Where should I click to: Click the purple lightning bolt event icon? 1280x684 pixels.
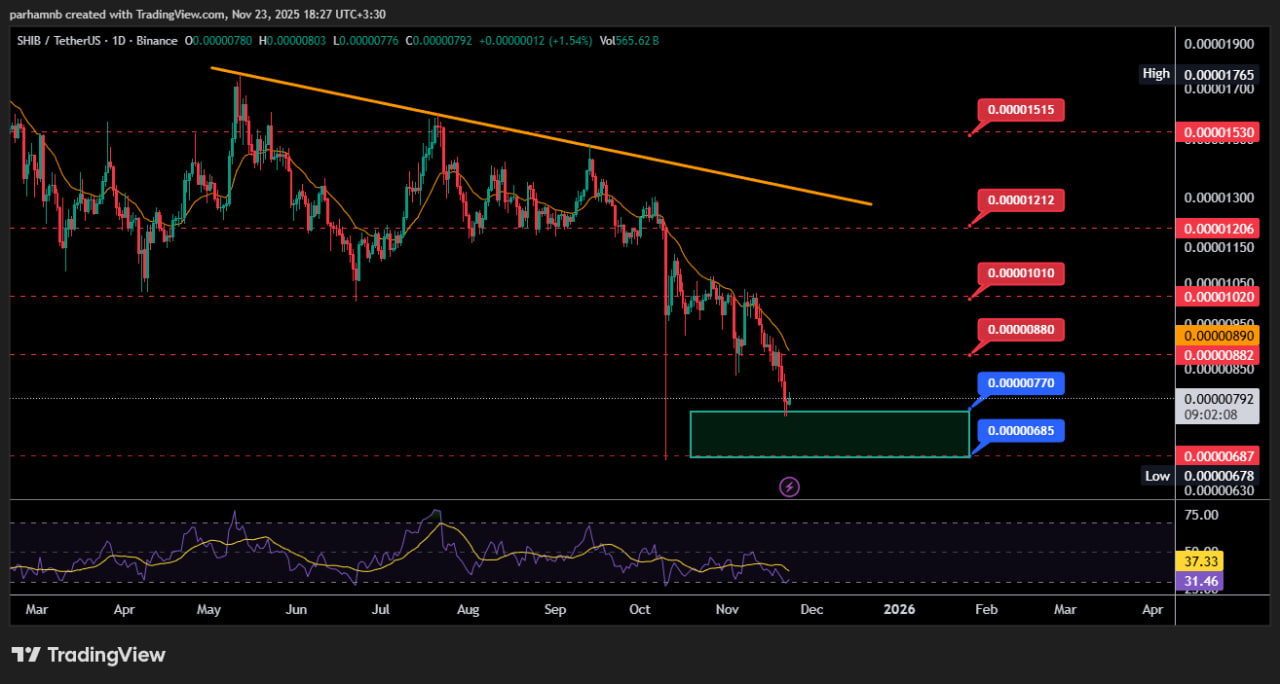[x=789, y=487]
